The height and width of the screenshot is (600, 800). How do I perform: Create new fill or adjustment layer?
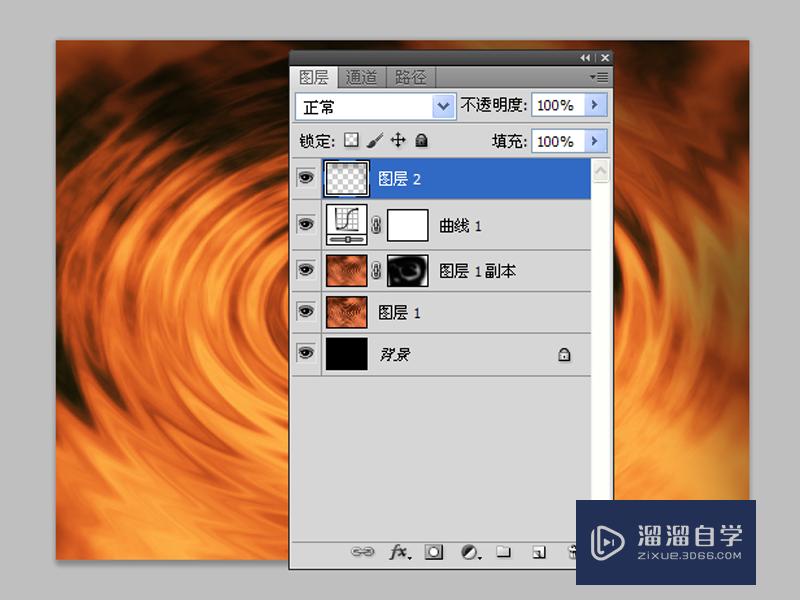(470, 552)
